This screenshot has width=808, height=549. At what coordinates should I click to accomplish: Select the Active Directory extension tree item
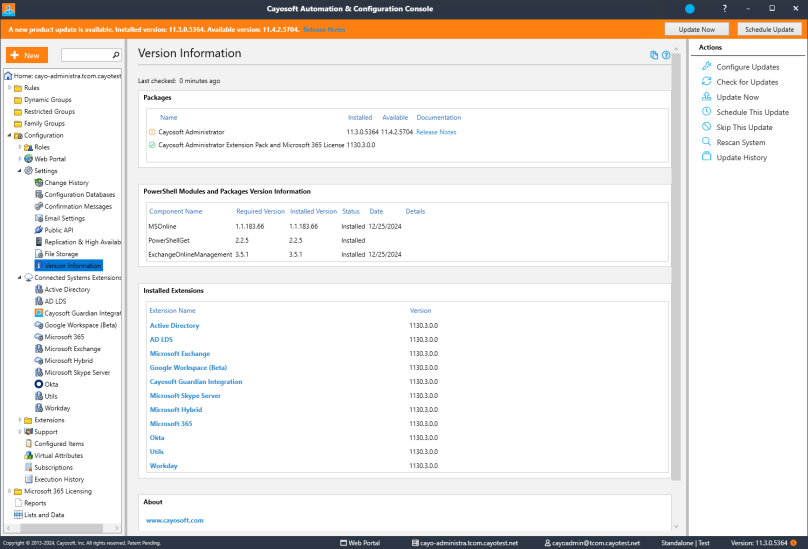click(x=67, y=289)
